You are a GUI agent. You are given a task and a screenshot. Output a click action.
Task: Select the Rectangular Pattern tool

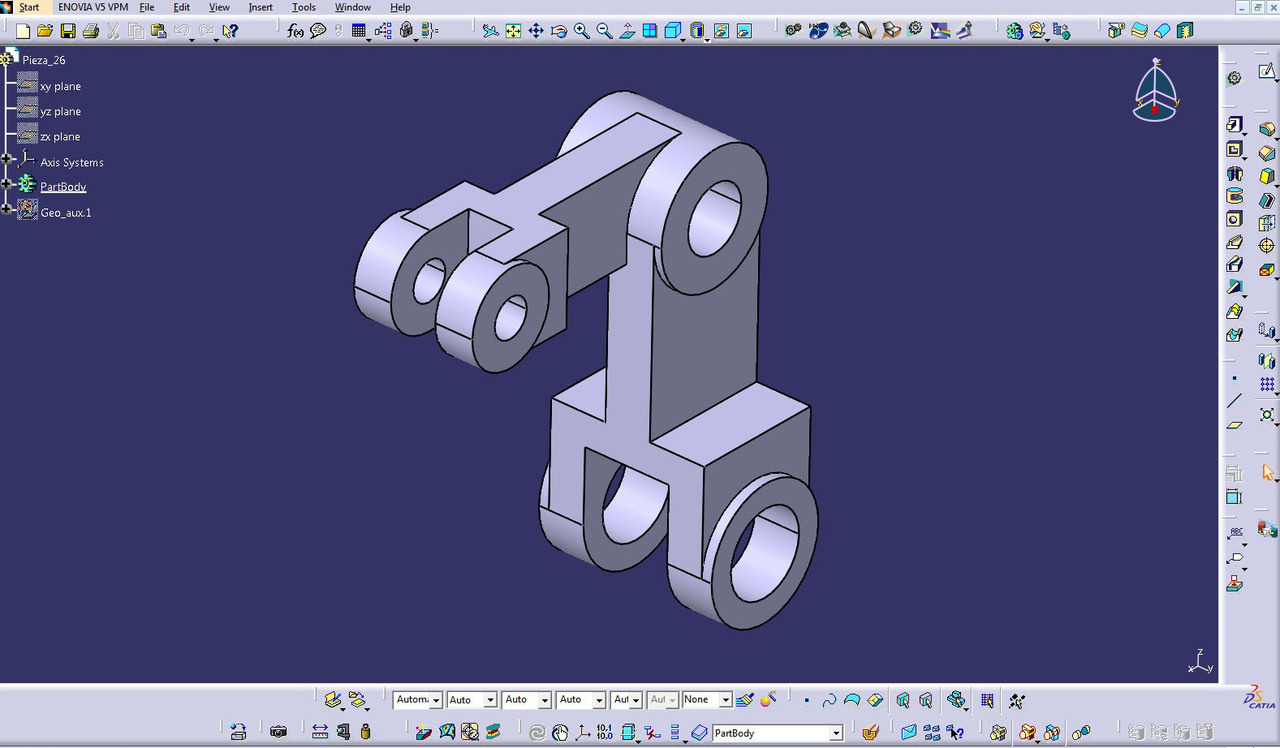[x=1267, y=384]
